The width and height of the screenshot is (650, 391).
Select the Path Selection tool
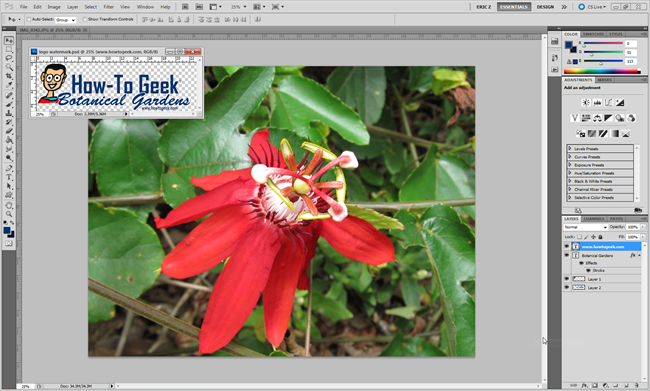click(9, 187)
